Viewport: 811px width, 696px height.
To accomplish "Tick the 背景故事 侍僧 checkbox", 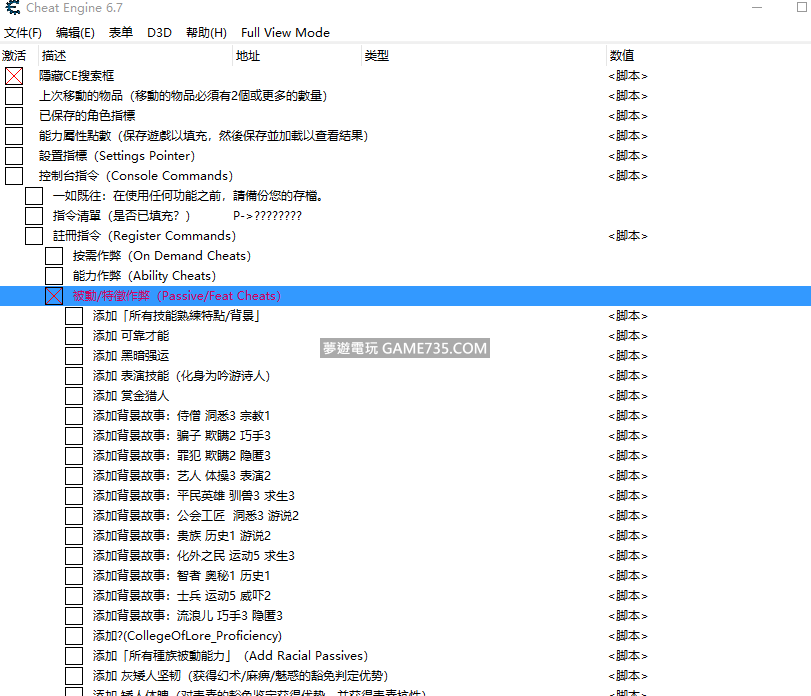I will click(x=74, y=416).
